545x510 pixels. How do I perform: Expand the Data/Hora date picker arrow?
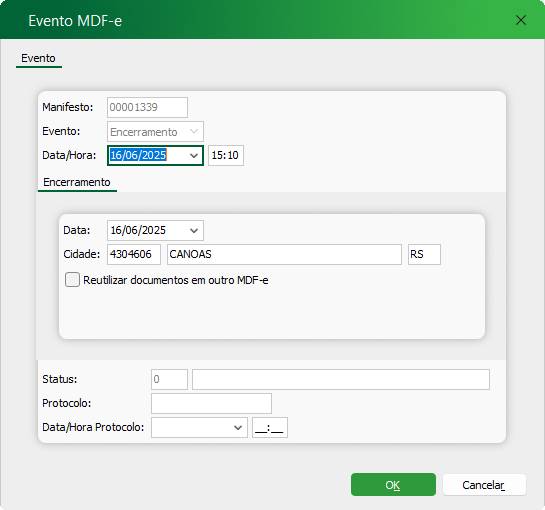[x=194, y=155]
